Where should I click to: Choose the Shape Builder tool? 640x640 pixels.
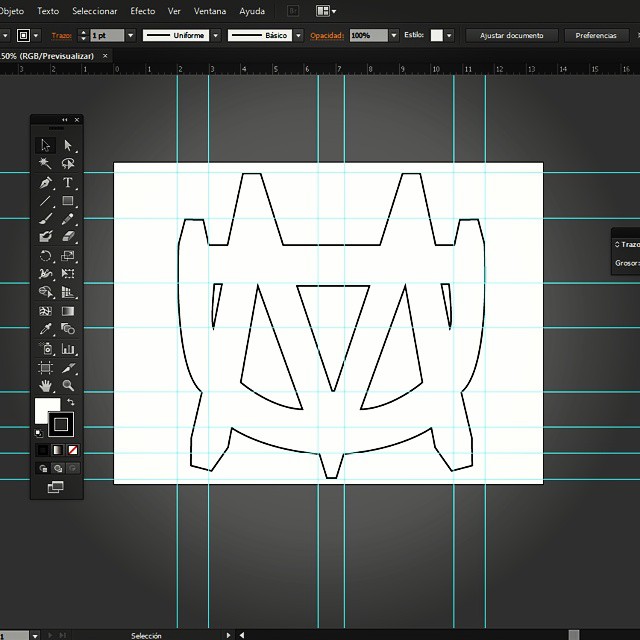point(45,292)
